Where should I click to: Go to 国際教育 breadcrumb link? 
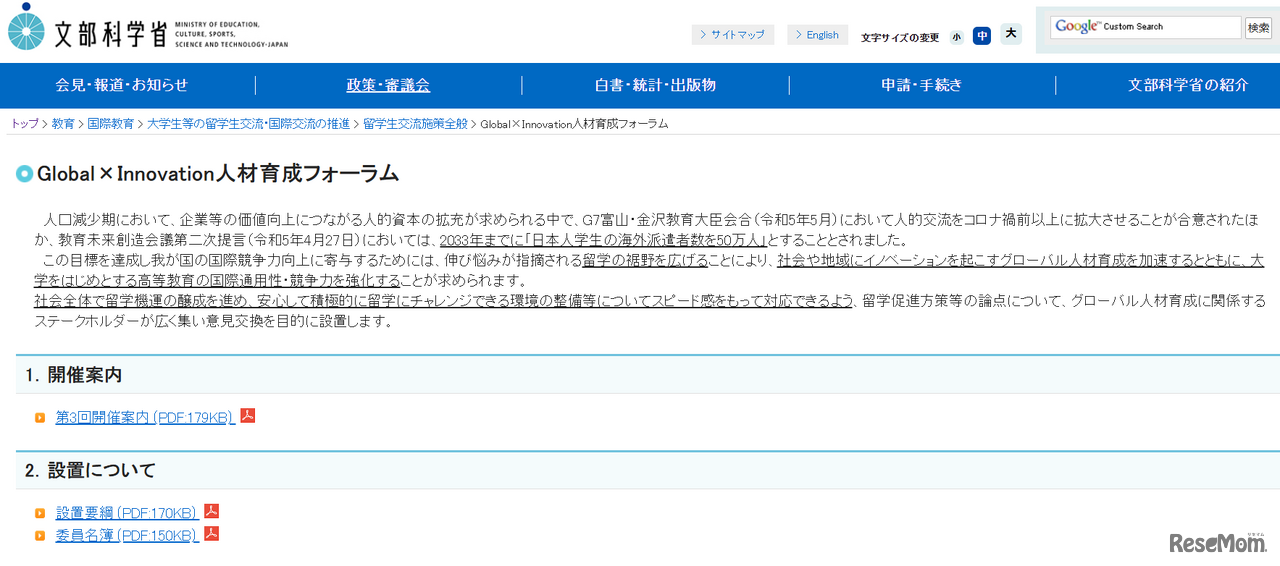coord(110,124)
